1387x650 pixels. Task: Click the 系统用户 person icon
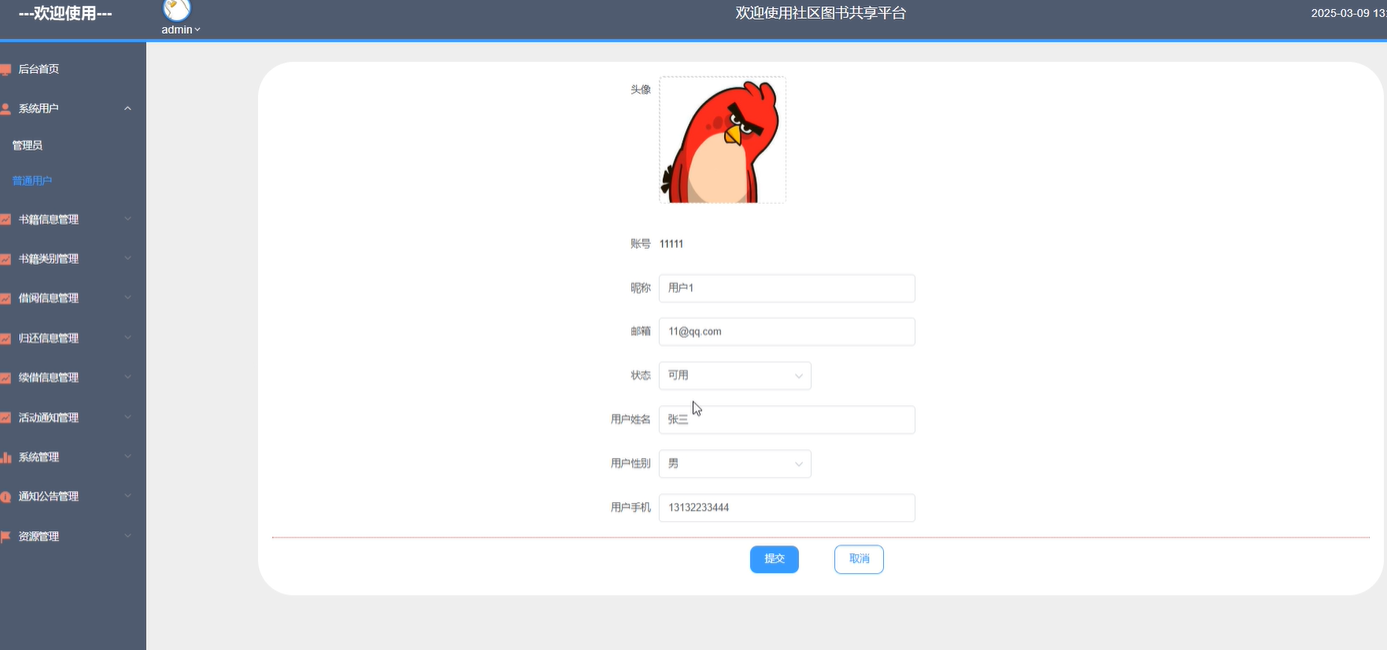(x=5, y=108)
